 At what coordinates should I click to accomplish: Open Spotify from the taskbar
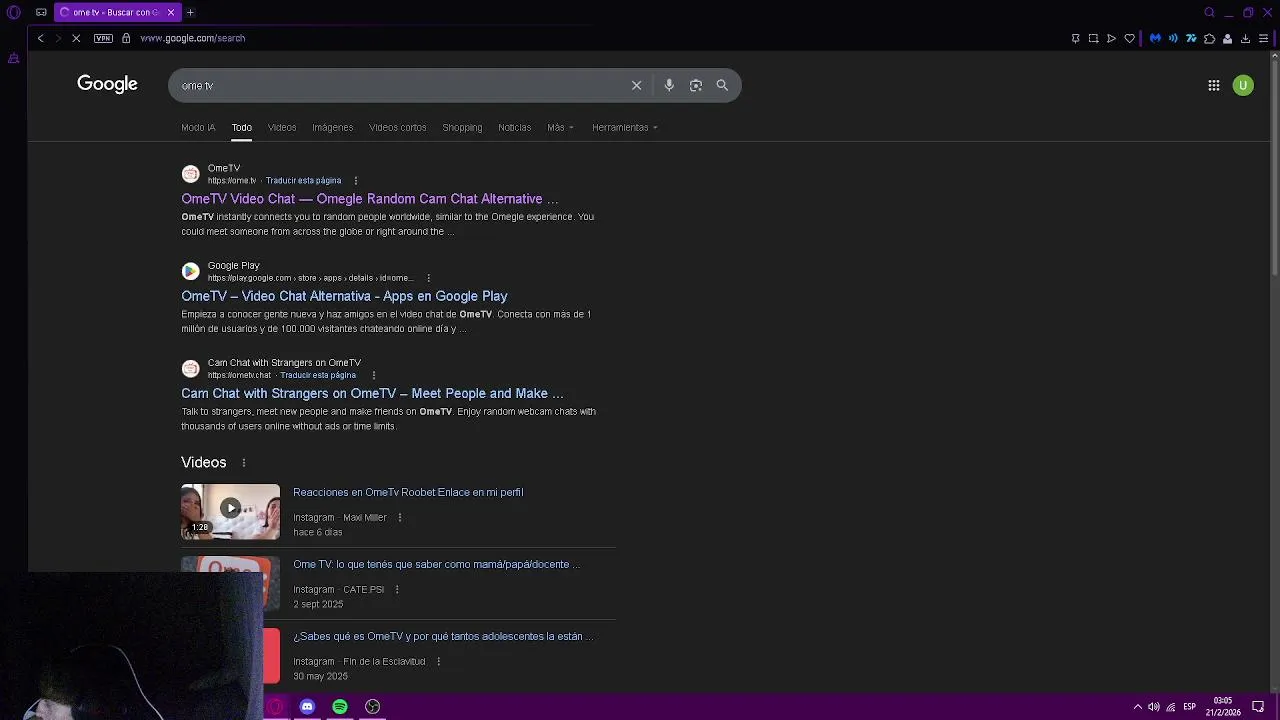(340, 706)
